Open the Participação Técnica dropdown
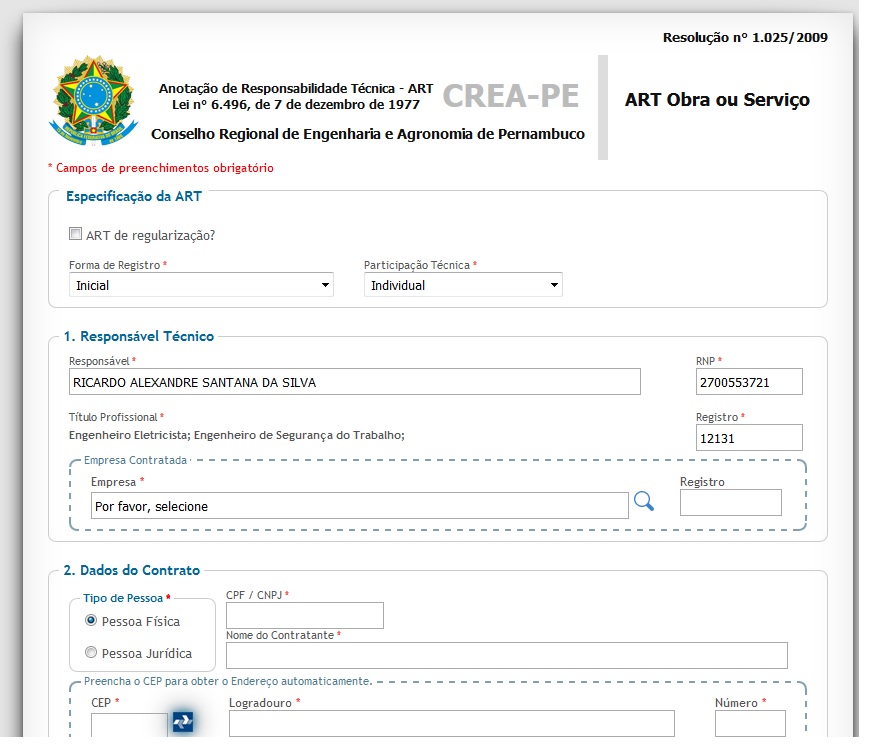This screenshot has height=753, width=872. pos(463,285)
